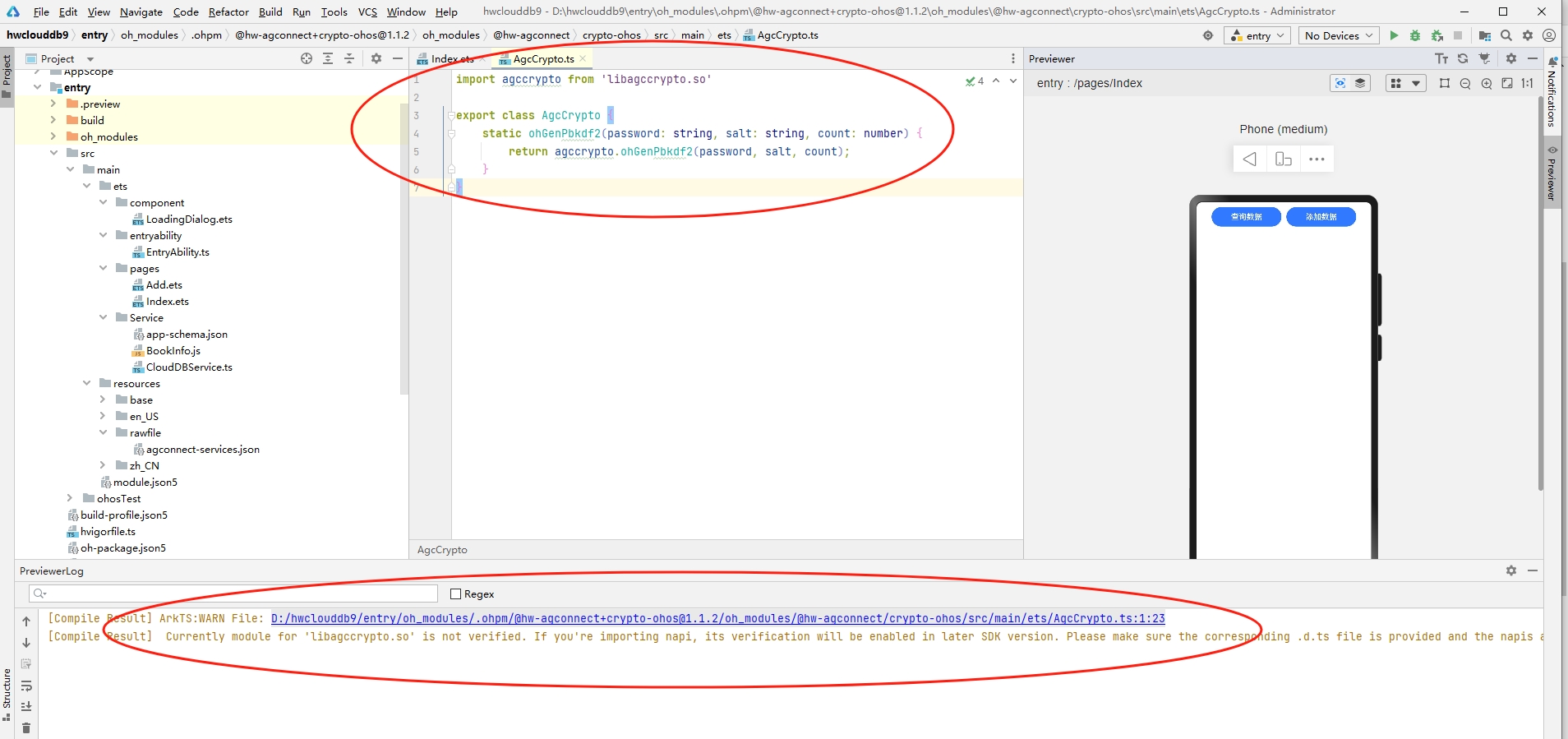
Task: Open the VCS menu
Action: coord(367,12)
